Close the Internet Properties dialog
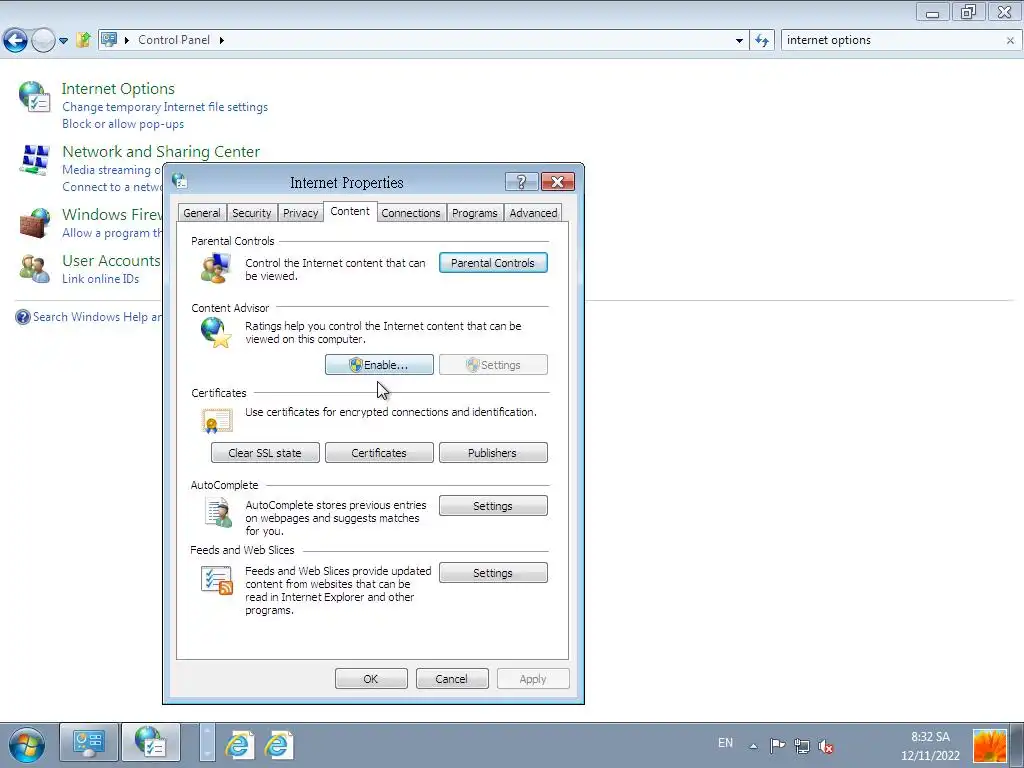Image resolution: width=1024 pixels, height=768 pixels. 558,182
